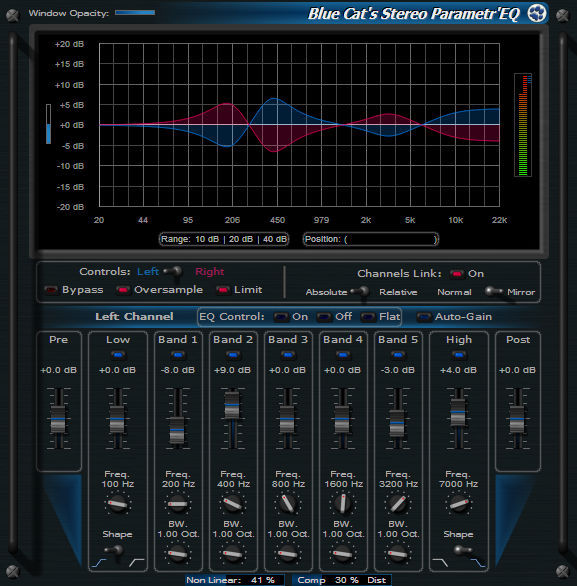Click the High +4.0 dB value

459,370
